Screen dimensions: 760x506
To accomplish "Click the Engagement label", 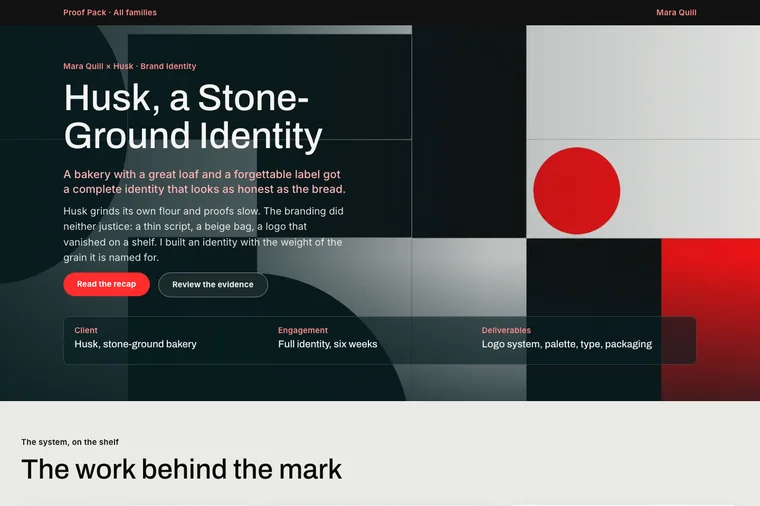I will click(x=303, y=330).
